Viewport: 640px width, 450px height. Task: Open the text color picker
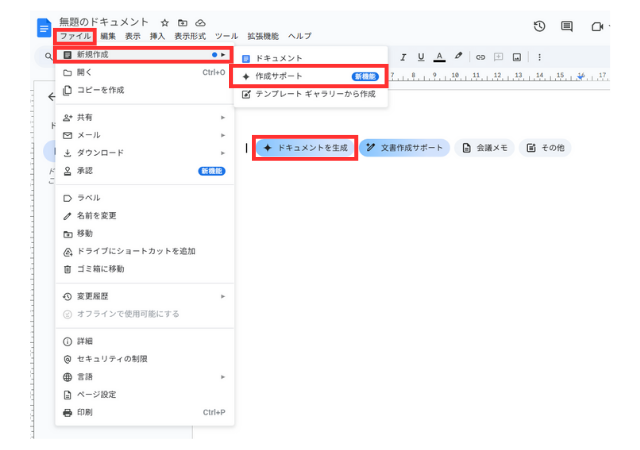439,57
